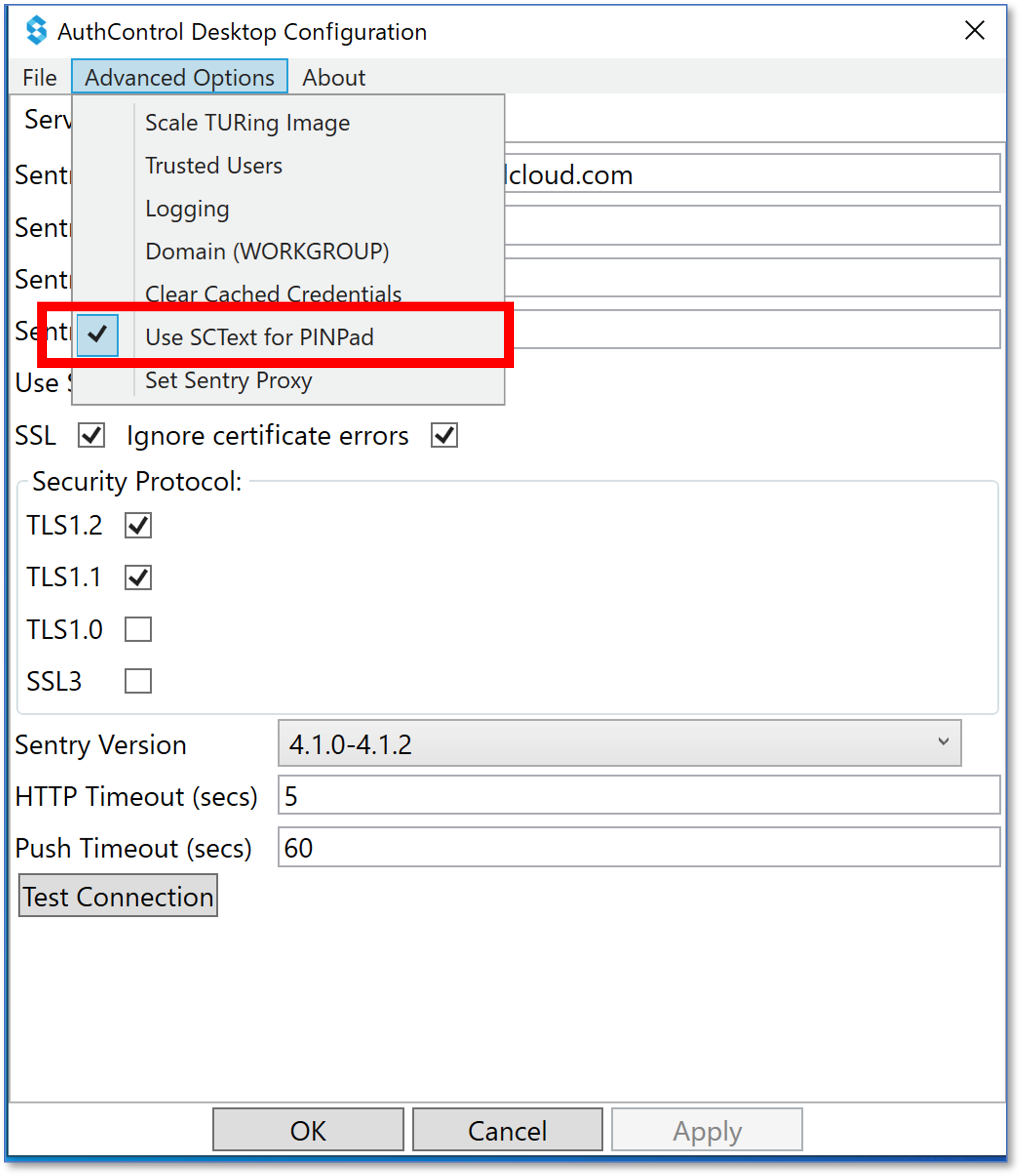The height and width of the screenshot is (1176, 1021).
Task: Click the Sentry Version label
Action: 101,745
